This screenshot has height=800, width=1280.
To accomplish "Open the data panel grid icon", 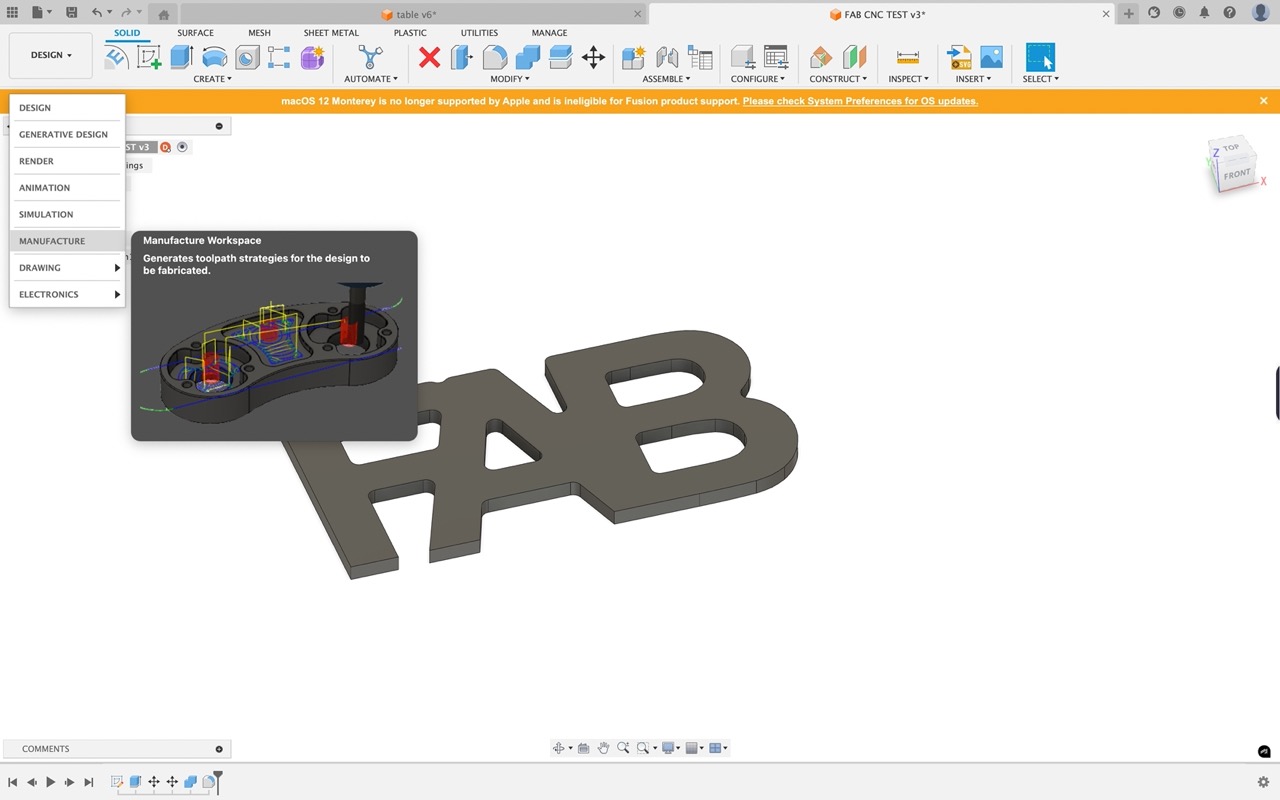I will click(12, 13).
